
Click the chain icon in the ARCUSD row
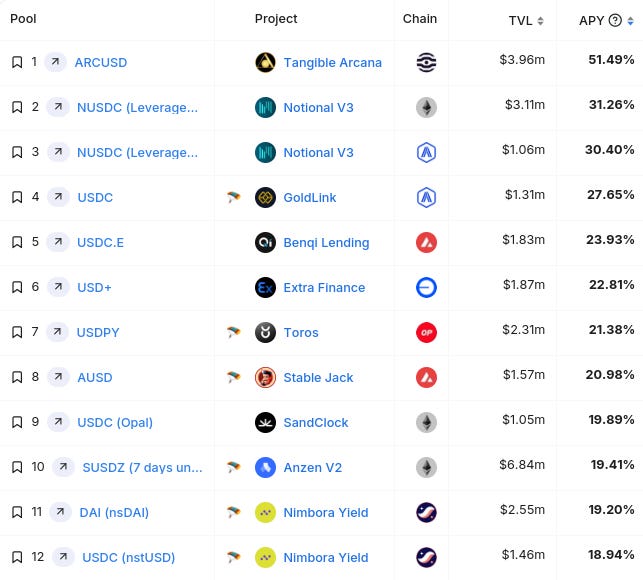pos(426,62)
